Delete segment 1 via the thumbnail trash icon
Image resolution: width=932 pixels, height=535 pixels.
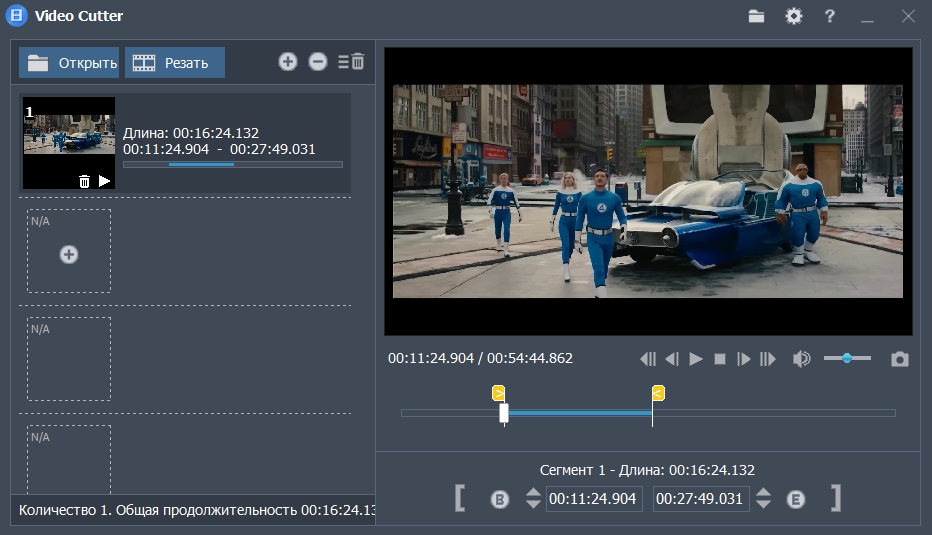click(x=84, y=181)
